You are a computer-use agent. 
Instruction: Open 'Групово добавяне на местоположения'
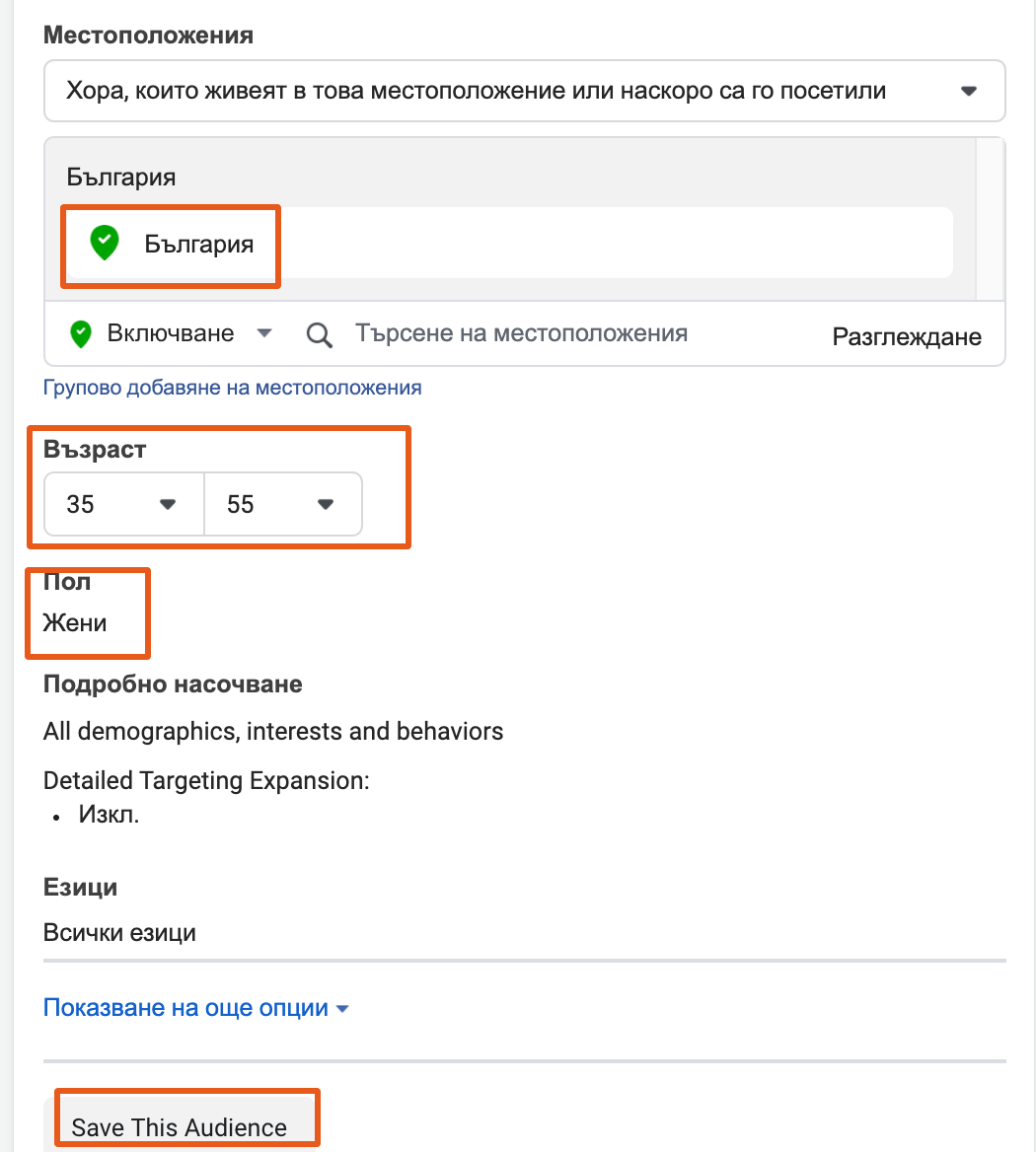pyautogui.click(x=232, y=387)
